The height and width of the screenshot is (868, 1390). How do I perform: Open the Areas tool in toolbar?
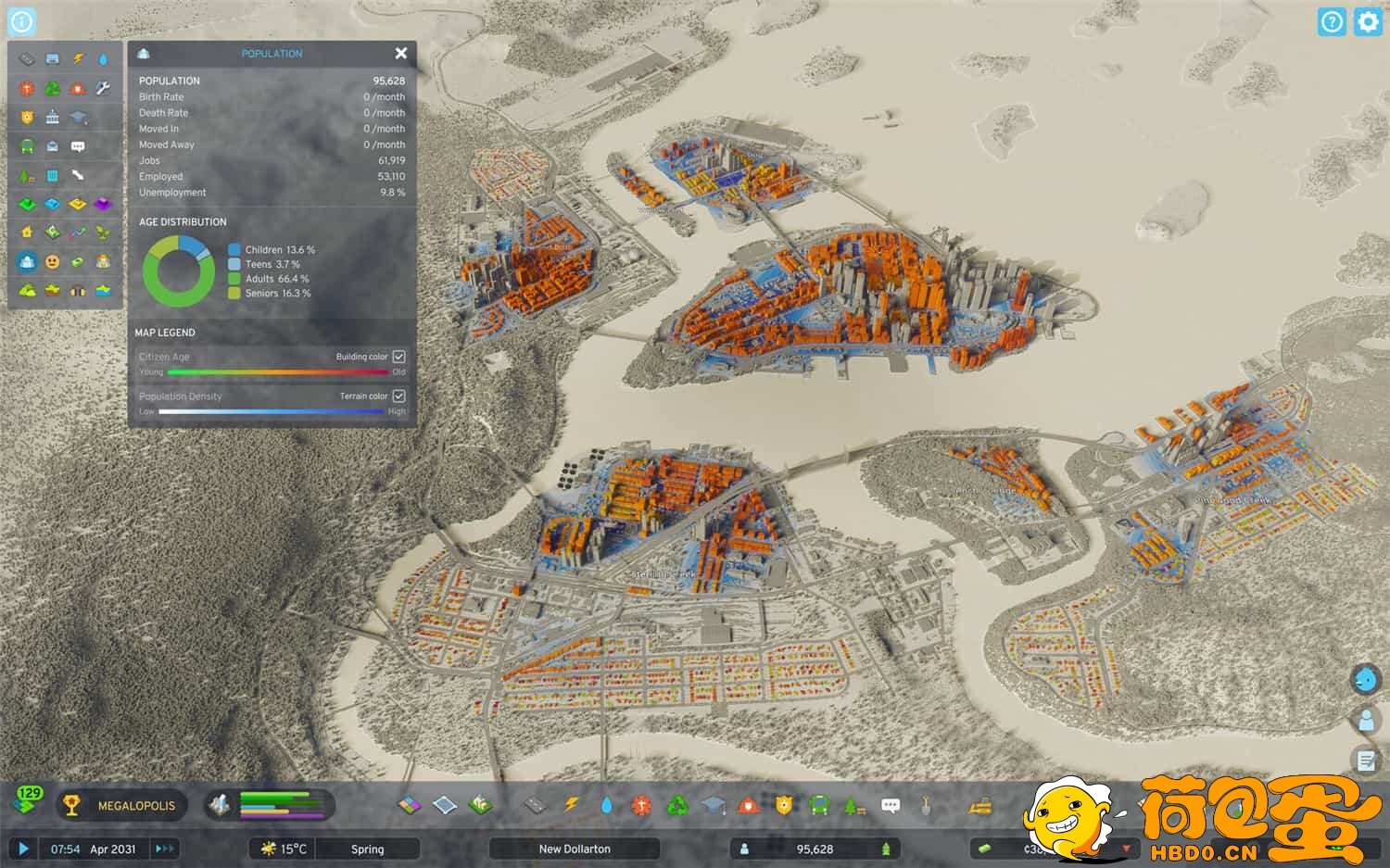pos(445,805)
